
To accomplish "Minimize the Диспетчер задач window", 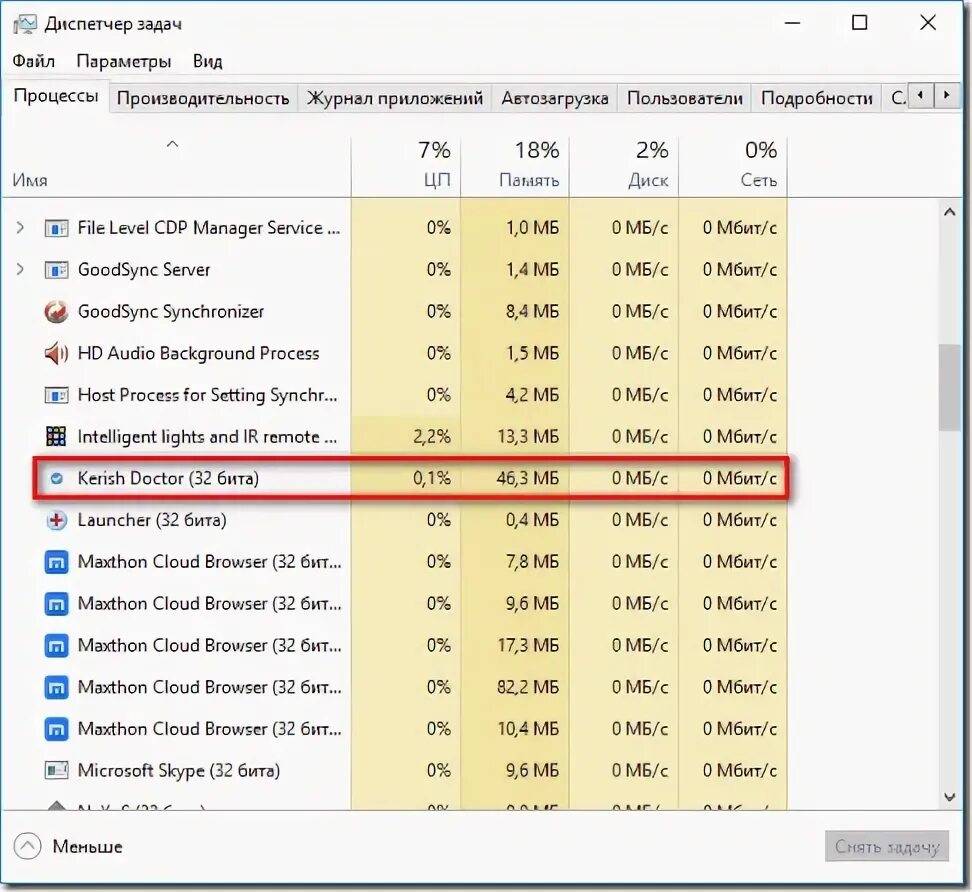I will (792, 23).
